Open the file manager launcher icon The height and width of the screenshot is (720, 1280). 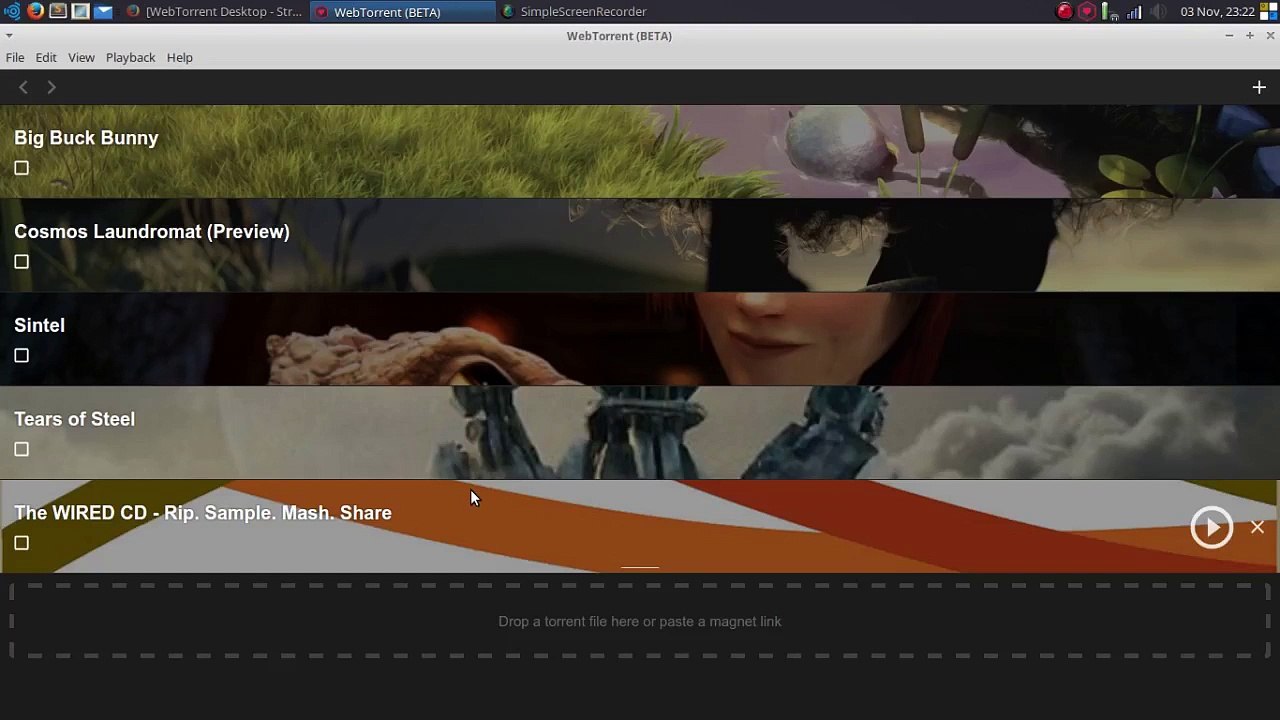pyautogui.click(x=58, y=11)
